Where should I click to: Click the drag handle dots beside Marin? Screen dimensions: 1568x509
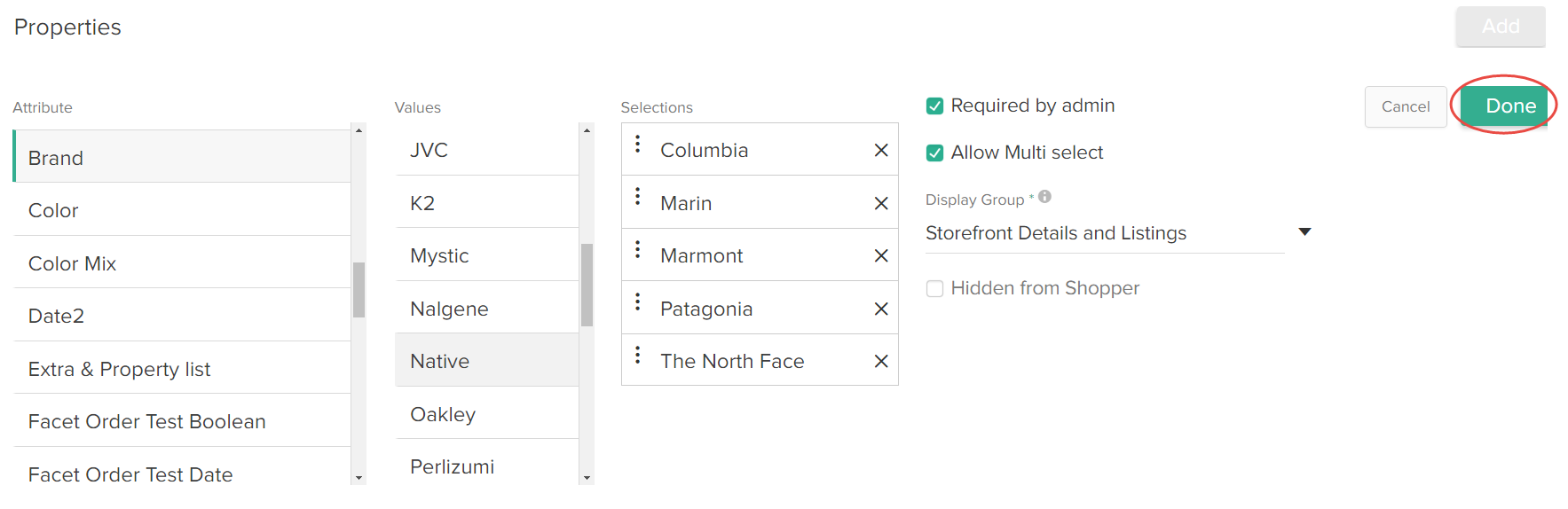[637, 196]
